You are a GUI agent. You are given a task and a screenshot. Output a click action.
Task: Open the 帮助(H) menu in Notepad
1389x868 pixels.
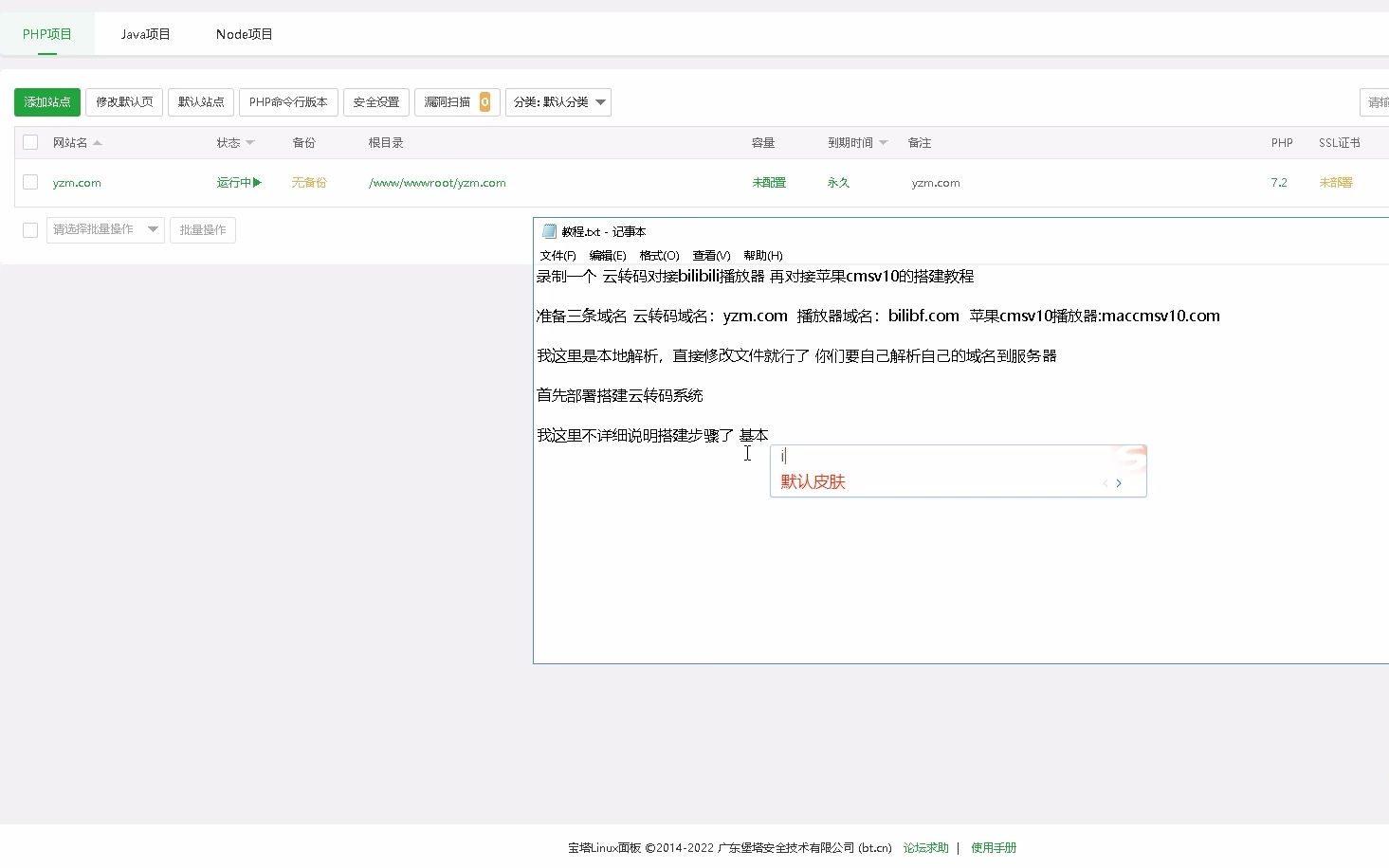(x=763, y=256)
